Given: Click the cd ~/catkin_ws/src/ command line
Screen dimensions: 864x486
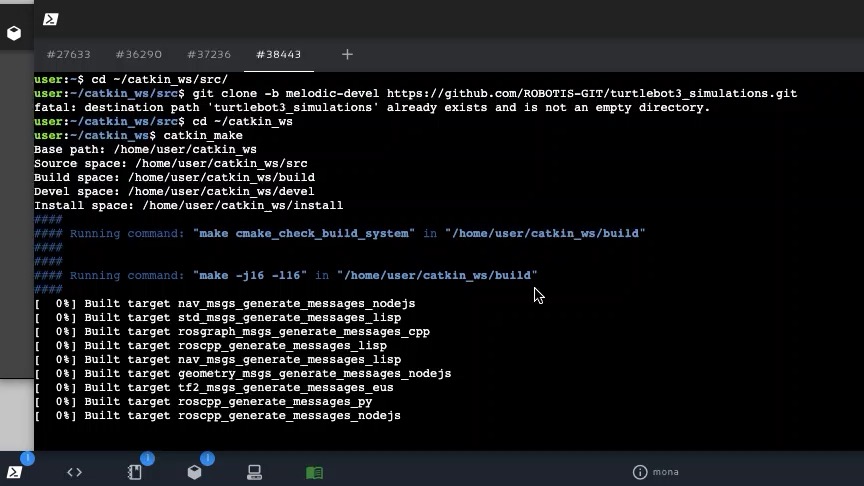Looking at the screenshot, I should click(131, 79).
